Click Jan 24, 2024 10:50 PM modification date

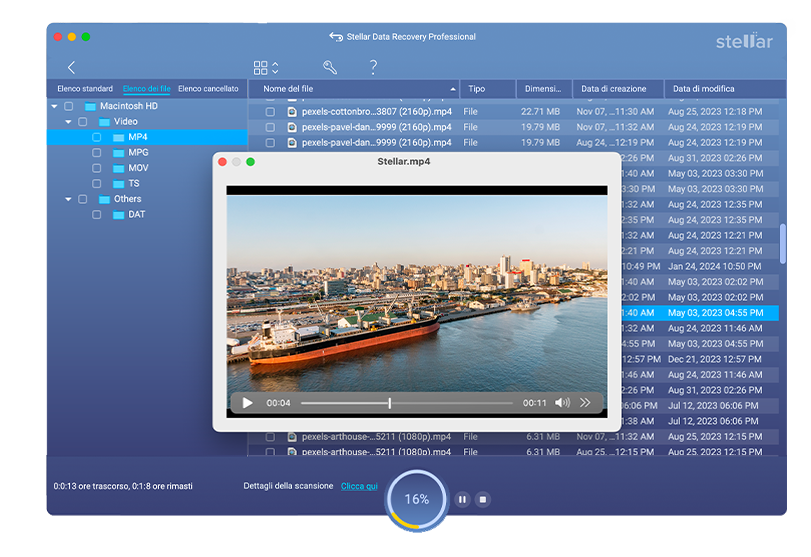click(714, 266)
